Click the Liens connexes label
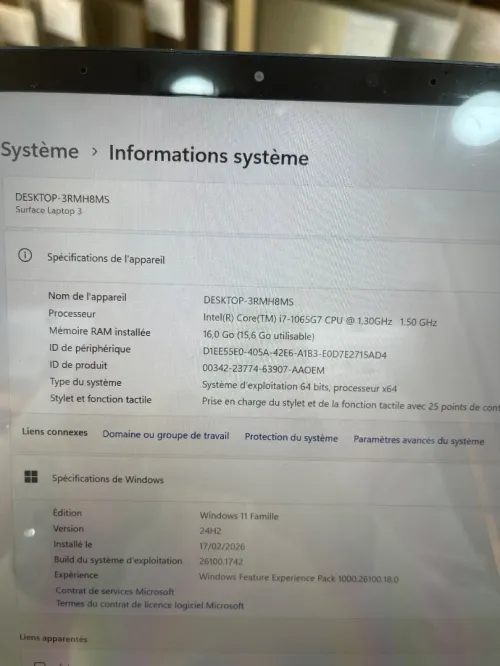The height and width of the screenshot is (666, 500). [x=54, y=432]
